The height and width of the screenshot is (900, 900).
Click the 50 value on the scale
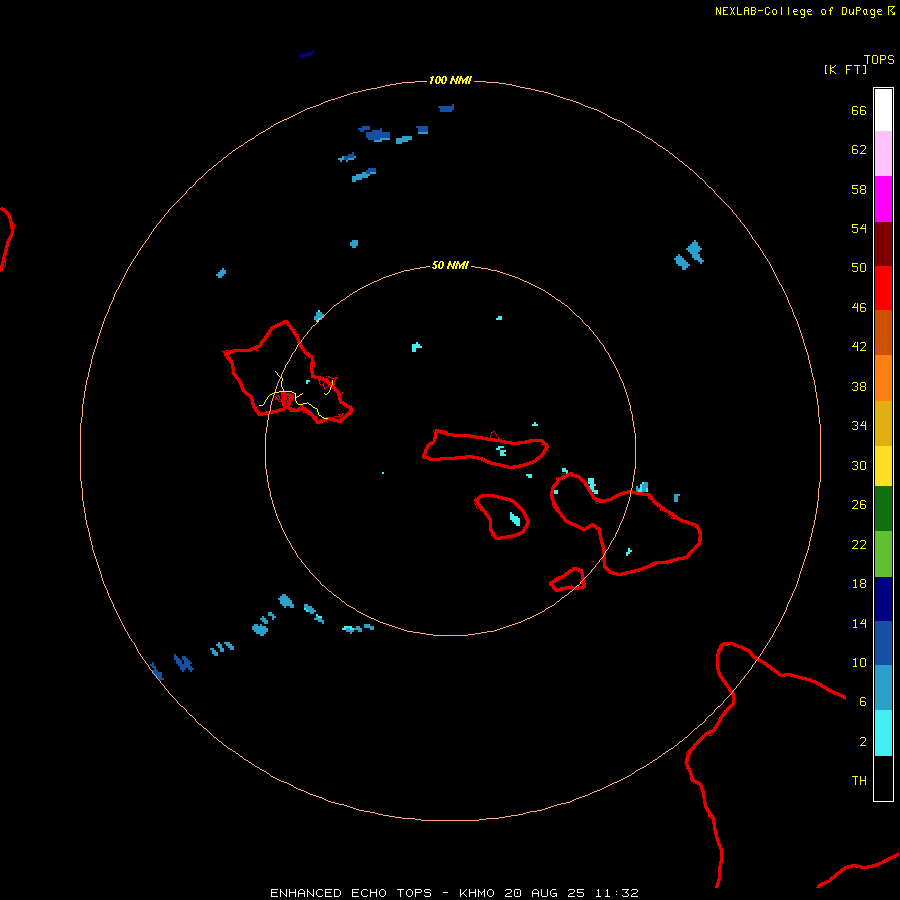[859, 268]
